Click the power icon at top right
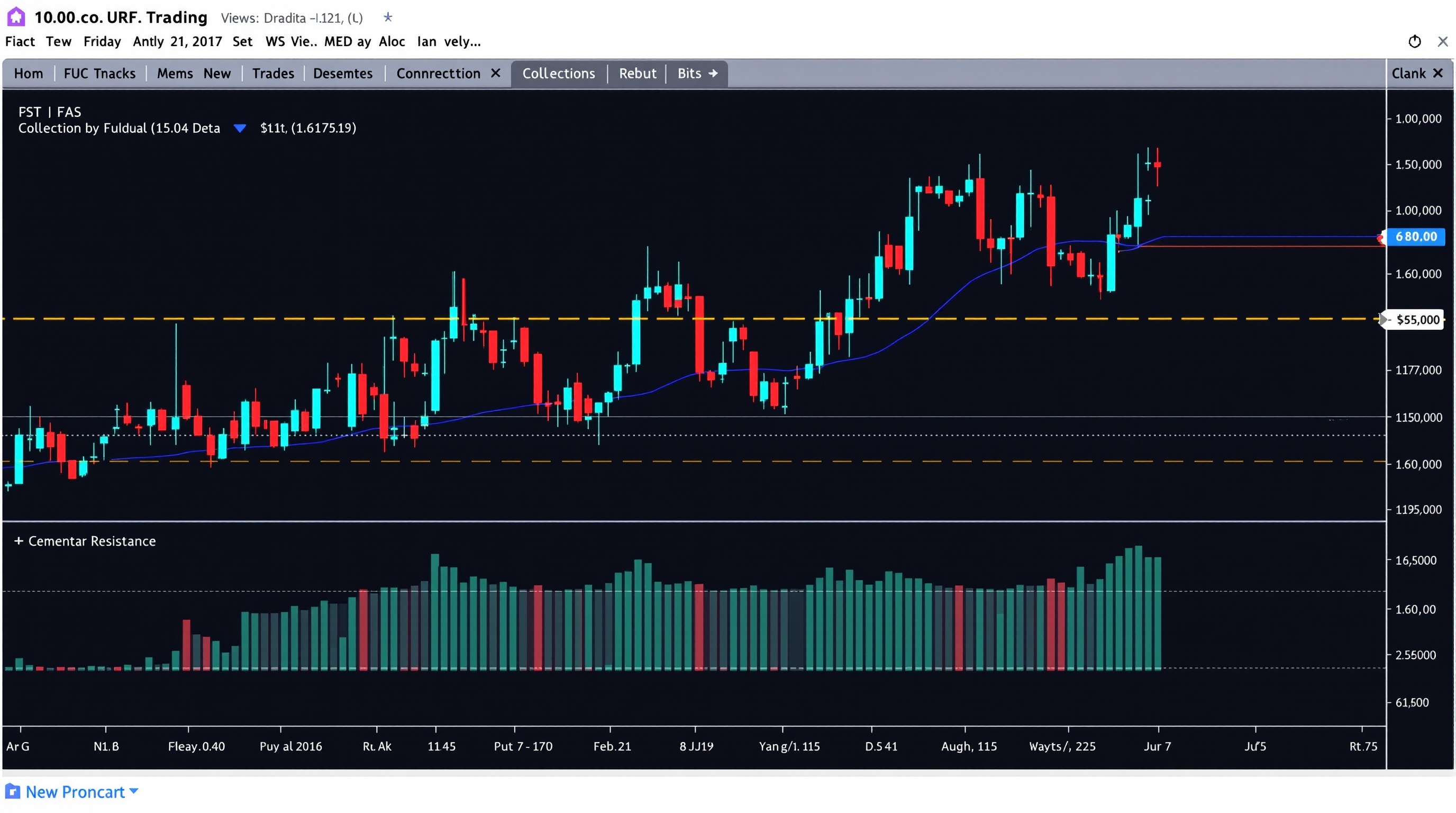This screenshot has width=1456, height=813. 1414,41
